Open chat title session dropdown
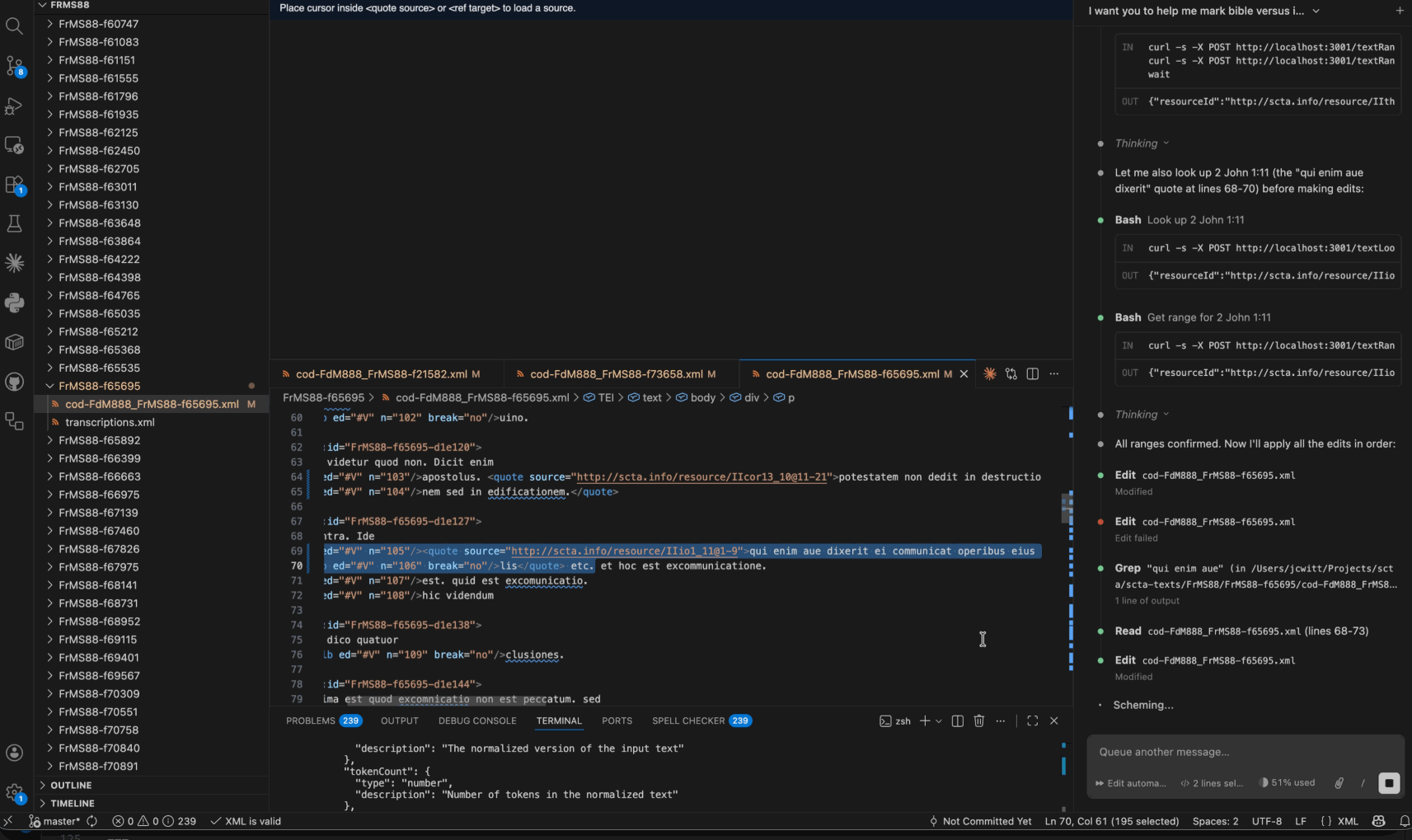Viewport: 1412px width, 840px height. point(1204,11)
